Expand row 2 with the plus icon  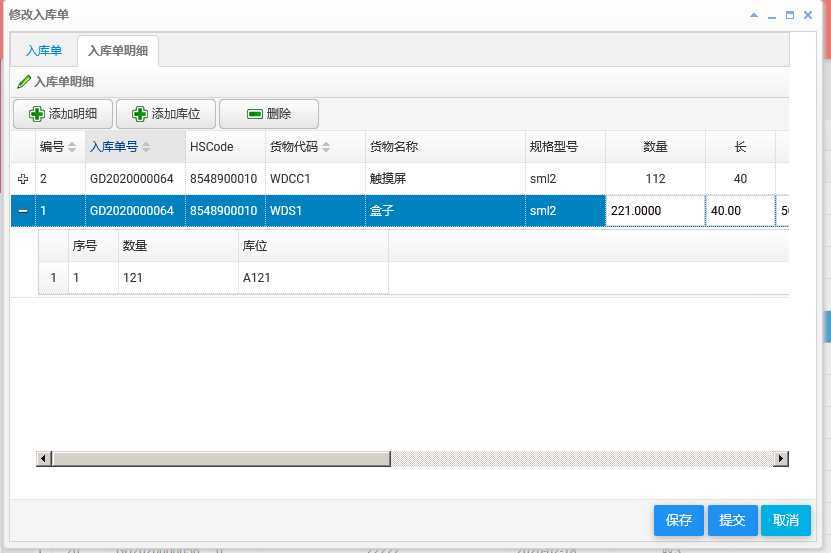pyautogui.click(x=23, y=179)
